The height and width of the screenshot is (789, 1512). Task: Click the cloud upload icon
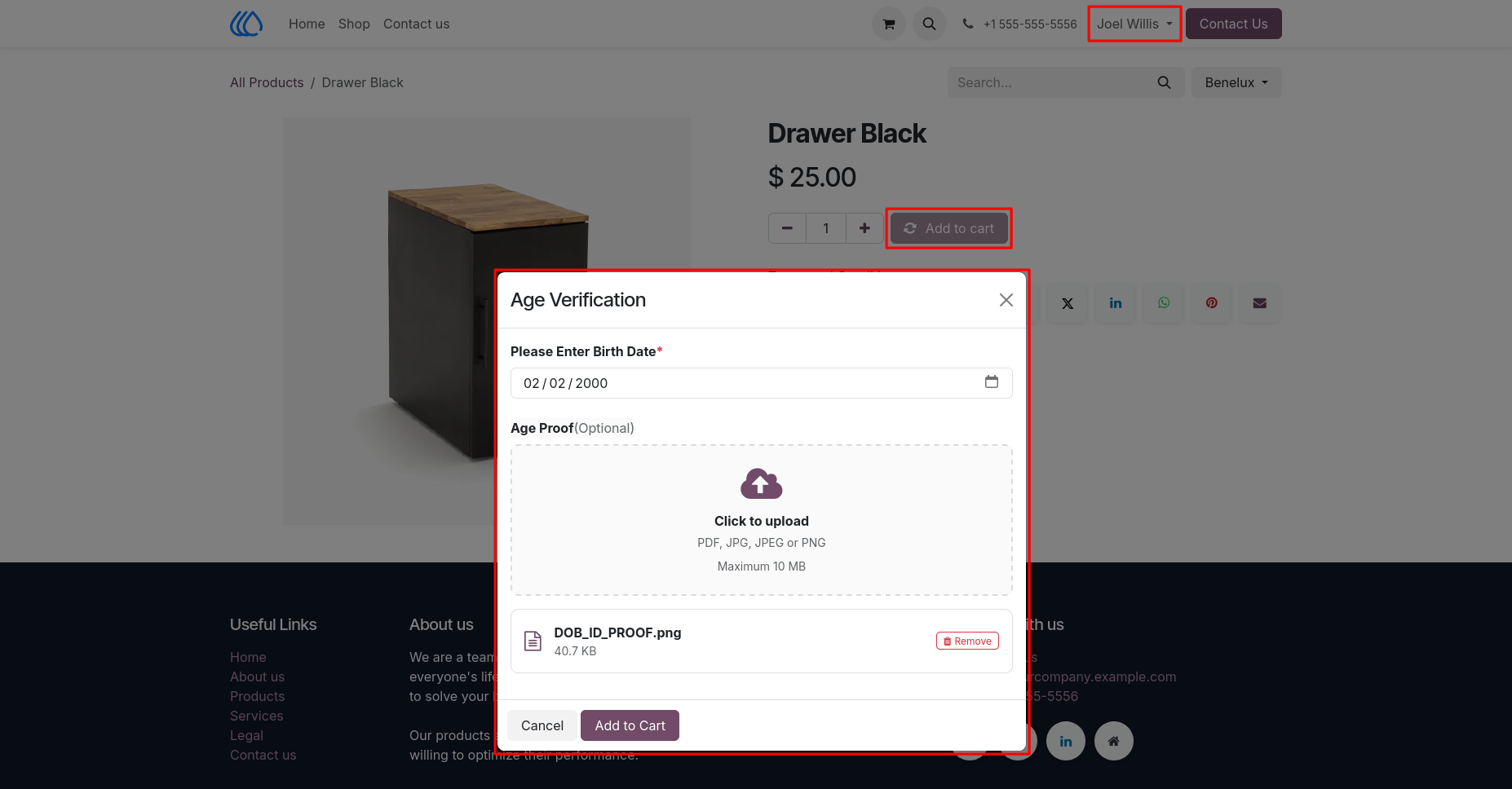pyautogui.click(x=761, y=483)
